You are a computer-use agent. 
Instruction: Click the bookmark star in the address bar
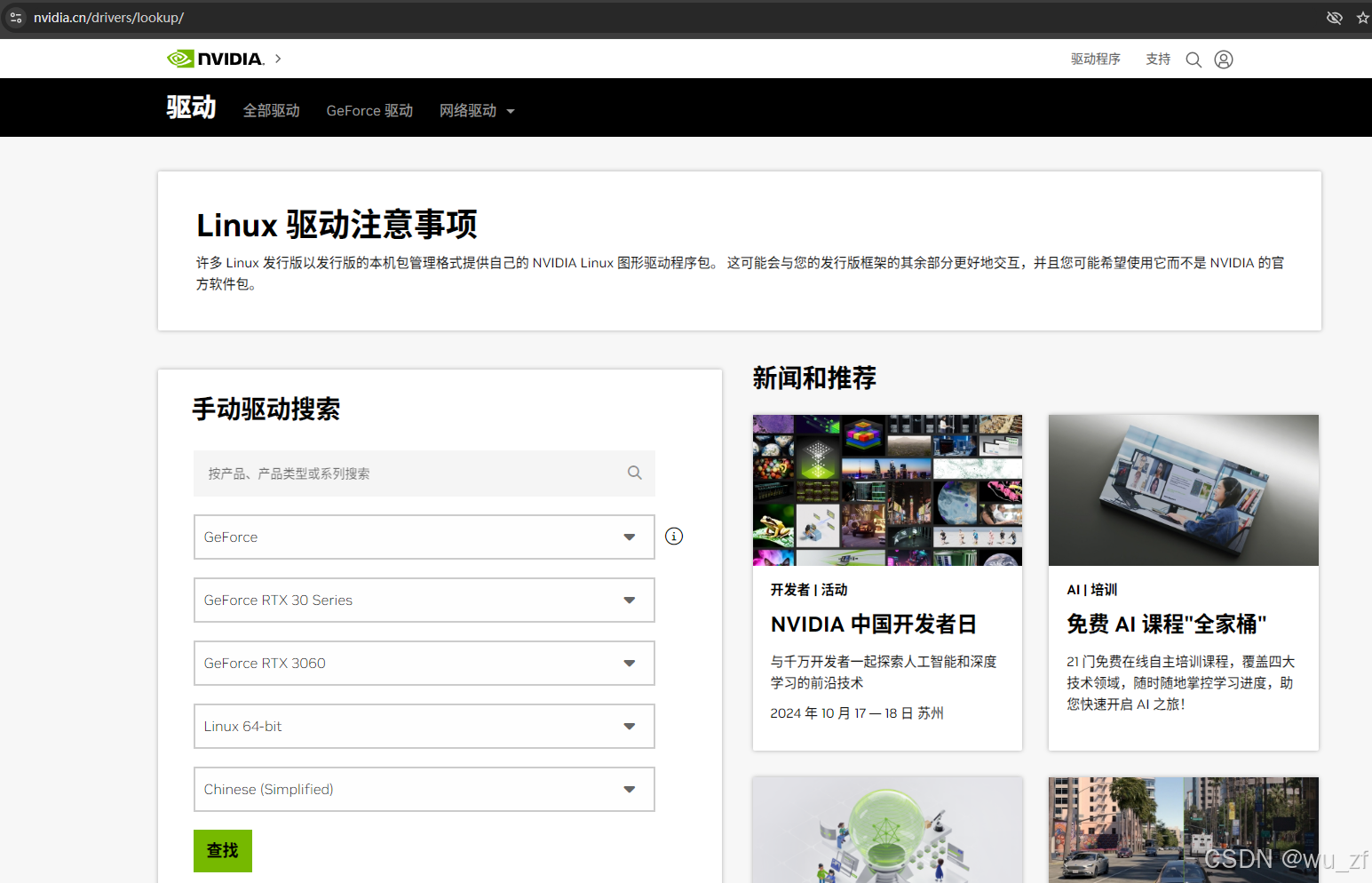click(1362, 17)
